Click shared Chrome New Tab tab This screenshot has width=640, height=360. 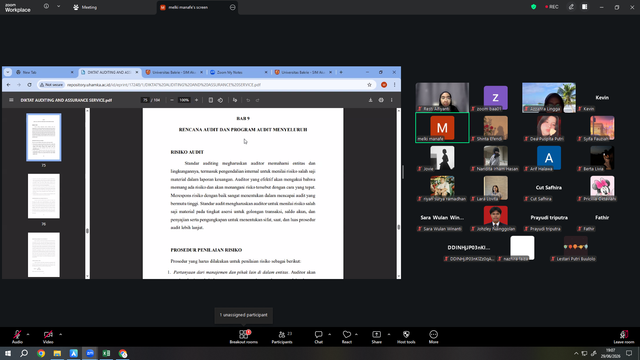coord(44,72)
